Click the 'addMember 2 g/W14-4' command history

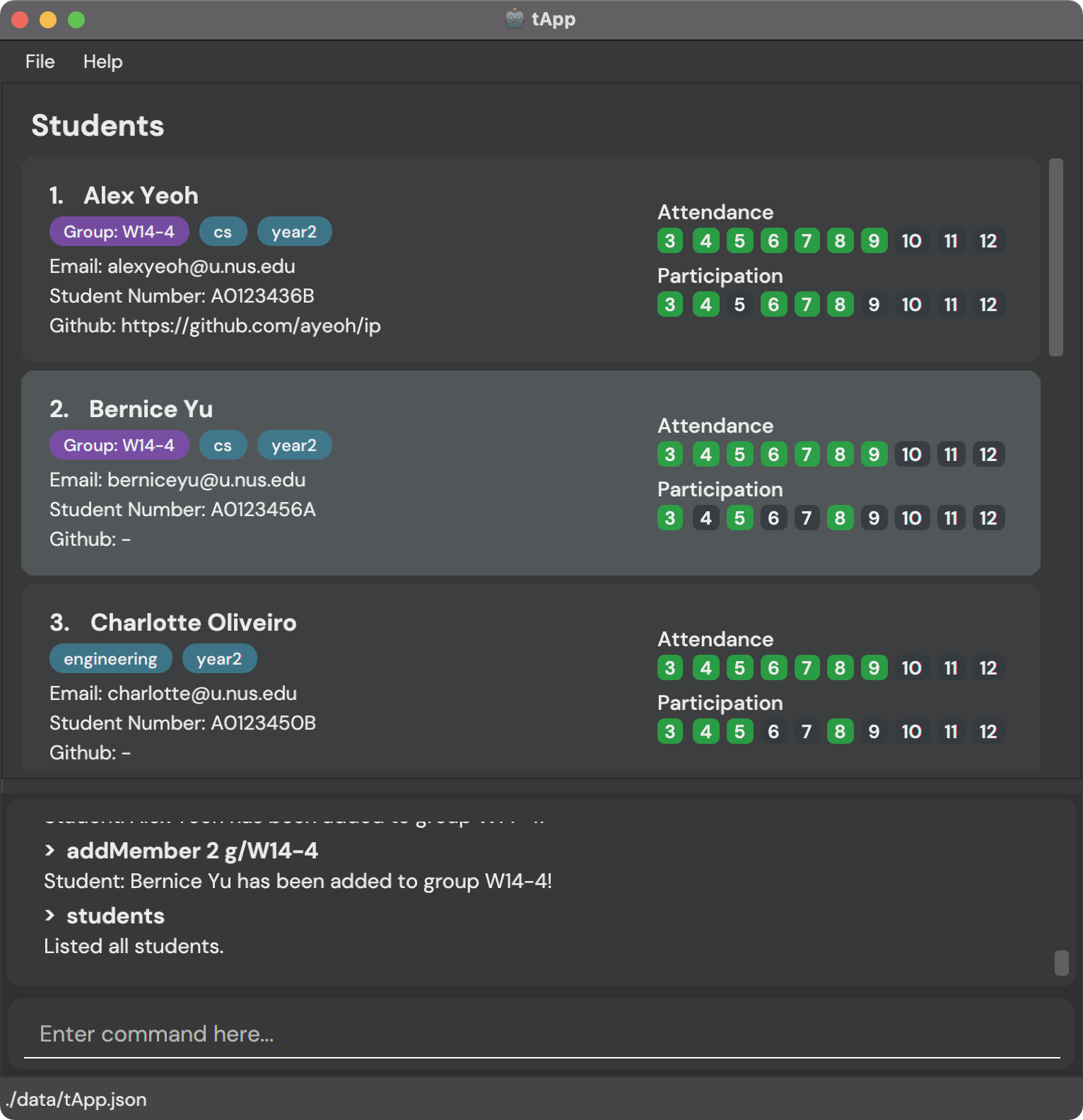192,850
